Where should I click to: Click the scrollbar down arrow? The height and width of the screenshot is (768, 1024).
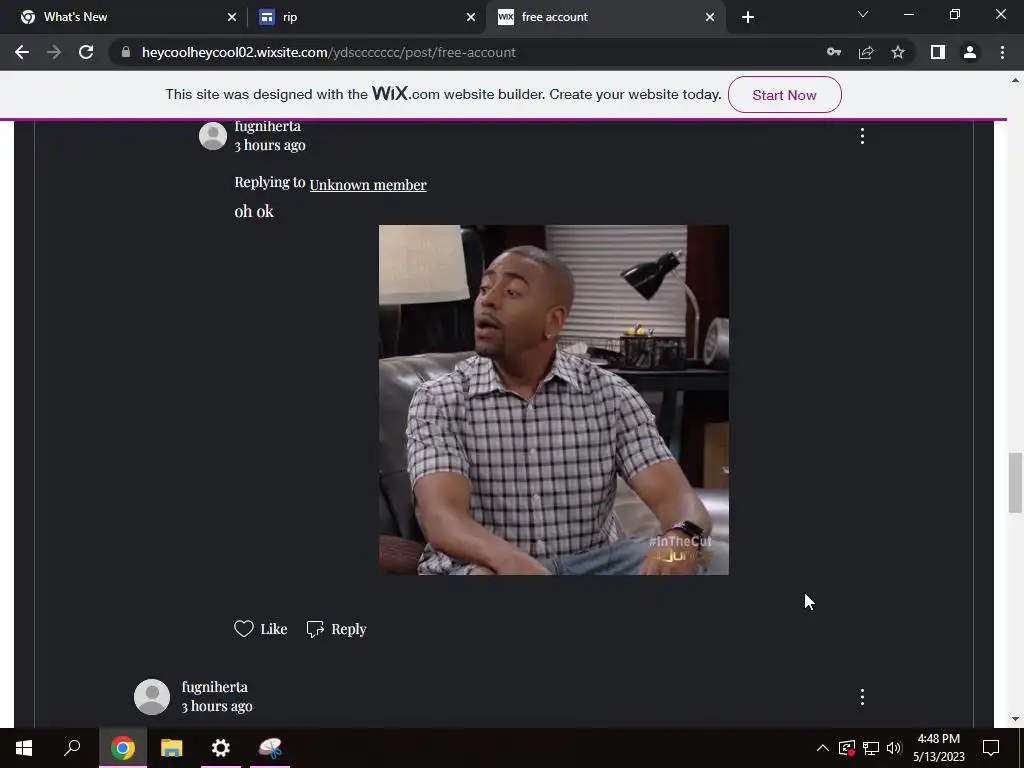pyautogui.click(x=1015, y=719)
